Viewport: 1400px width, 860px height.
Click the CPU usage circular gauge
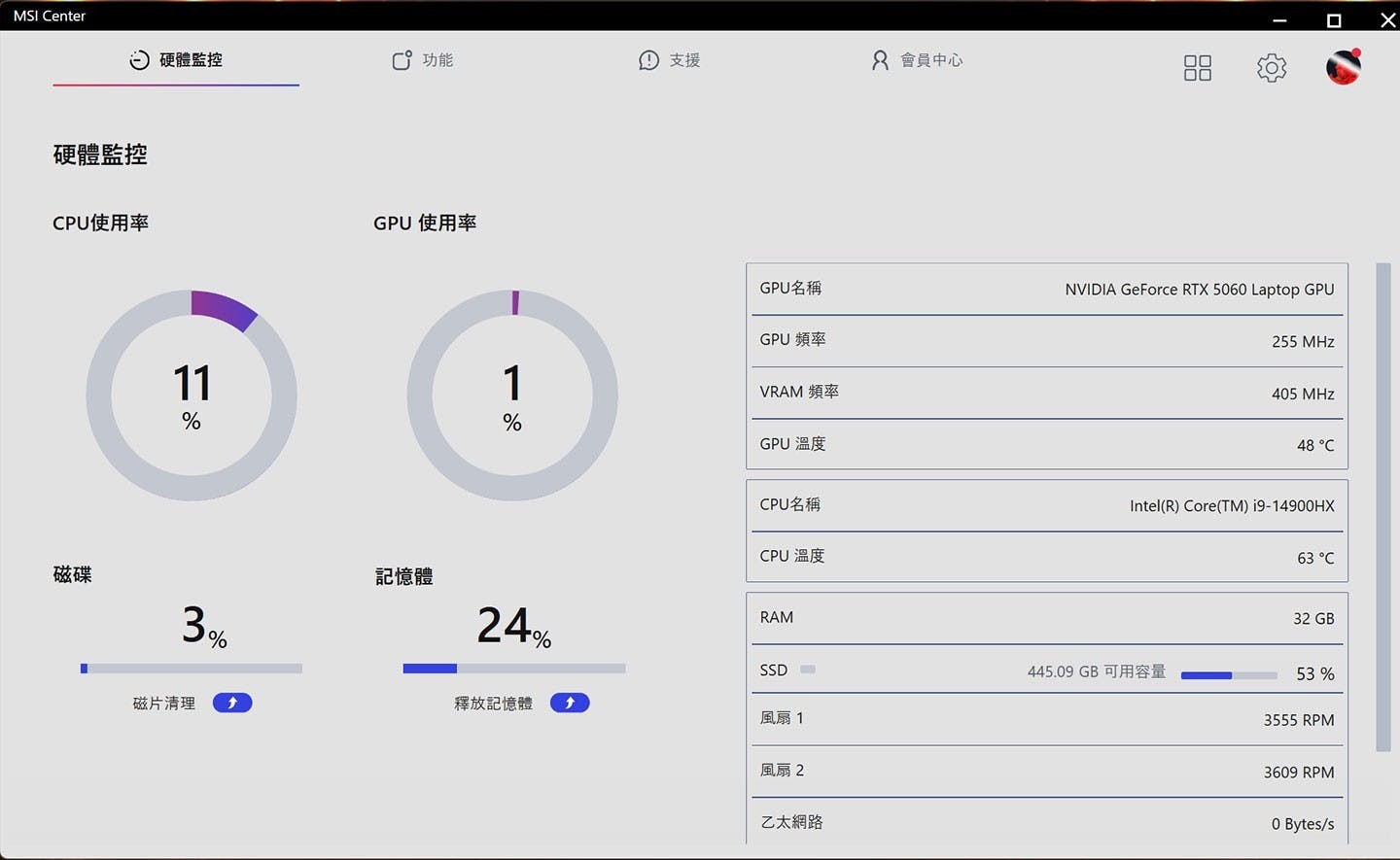[192, 395]
